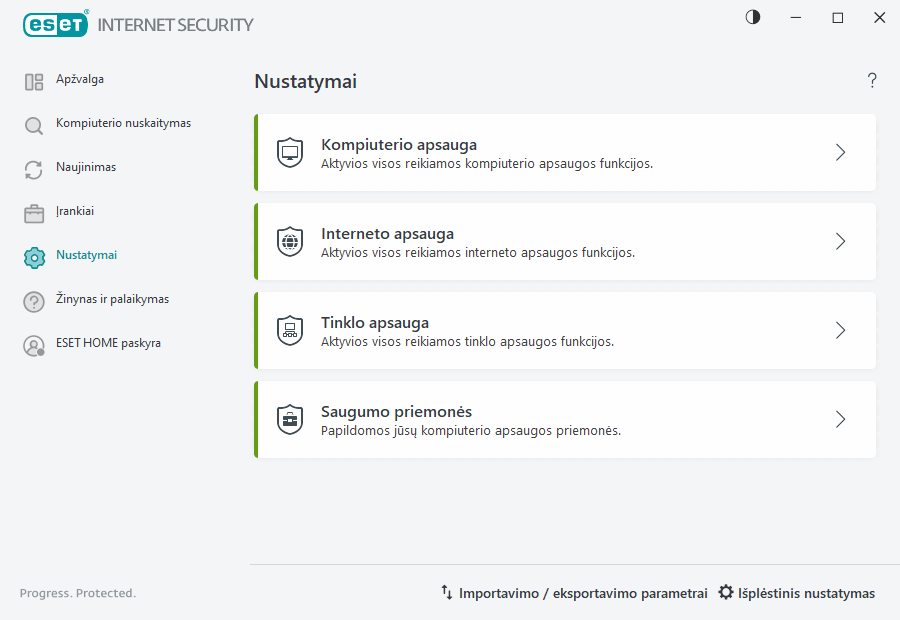Click the Kompiuterio apsauga monitor shield icon

click(290, 152)
